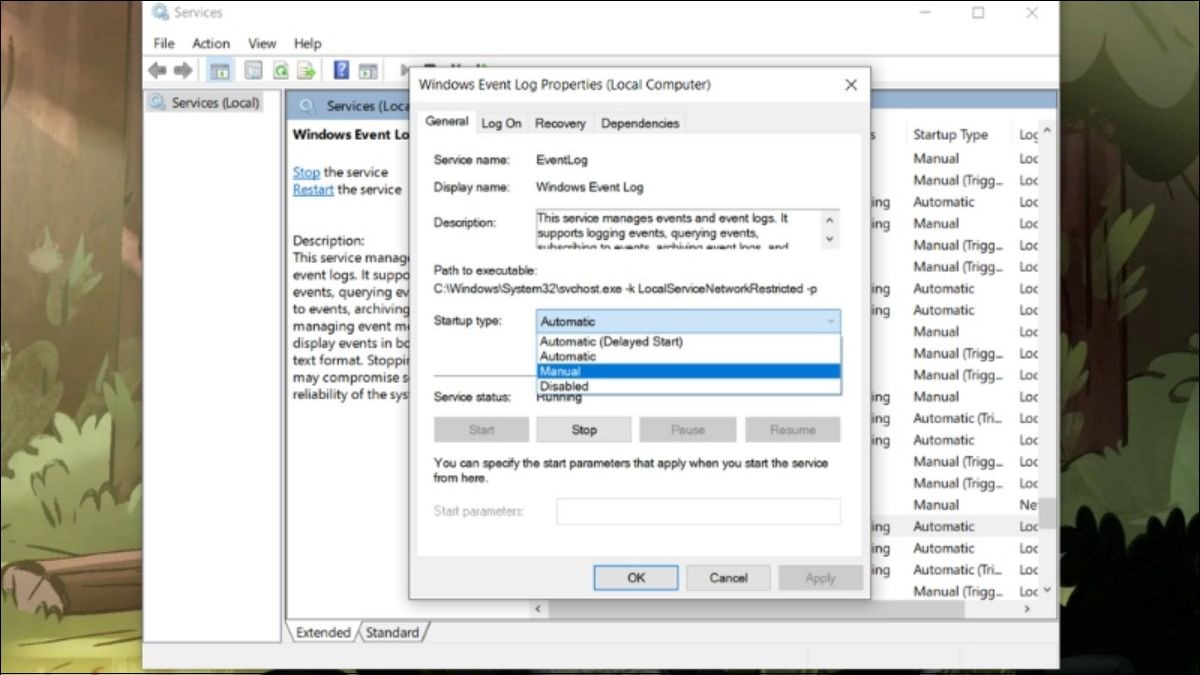Toggle the Show/Hide Console Tree toolbar icon

[x=220, y=70]
